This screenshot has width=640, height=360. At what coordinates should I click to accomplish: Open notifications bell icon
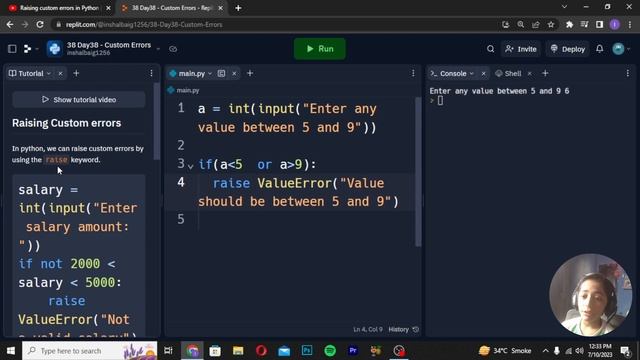tap(599, 49)
